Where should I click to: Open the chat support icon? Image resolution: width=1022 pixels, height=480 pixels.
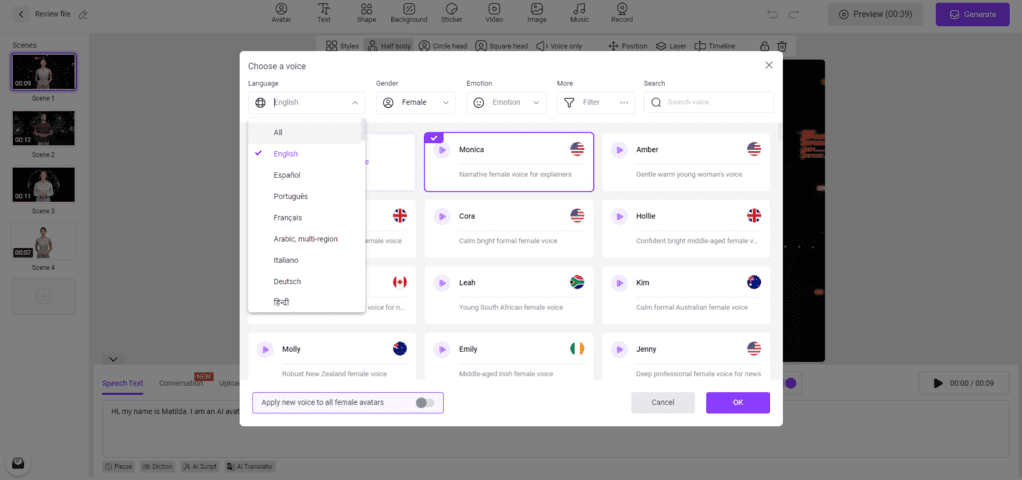[18, 463]
